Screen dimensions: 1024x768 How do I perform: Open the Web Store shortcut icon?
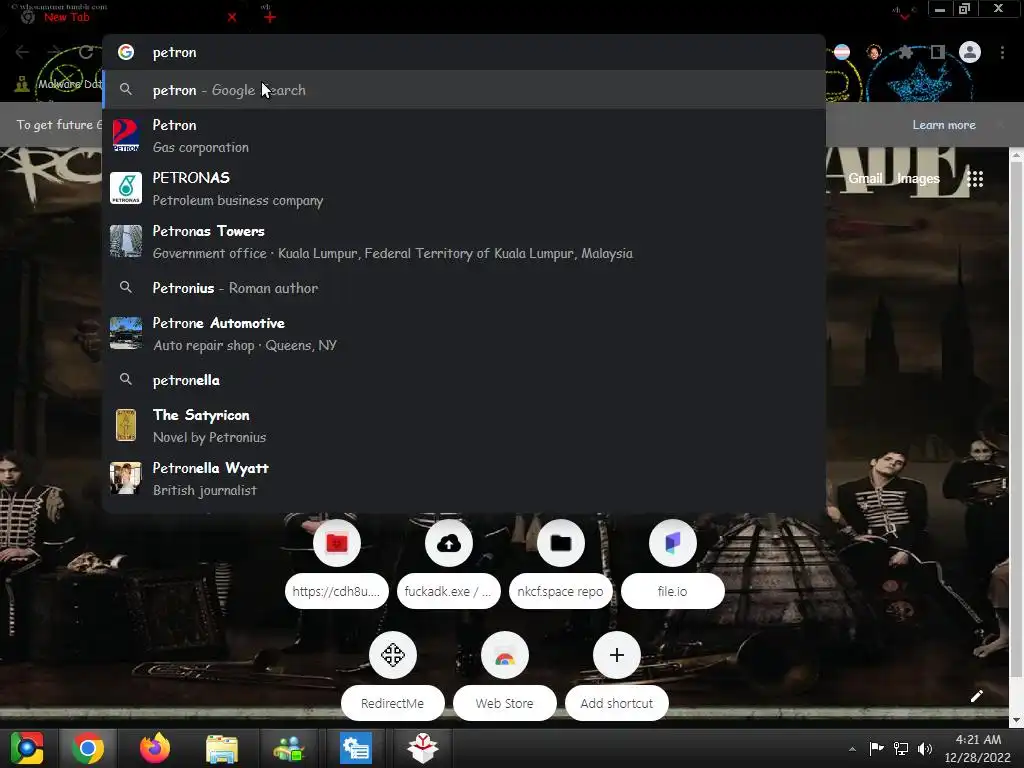pos(505,655)
